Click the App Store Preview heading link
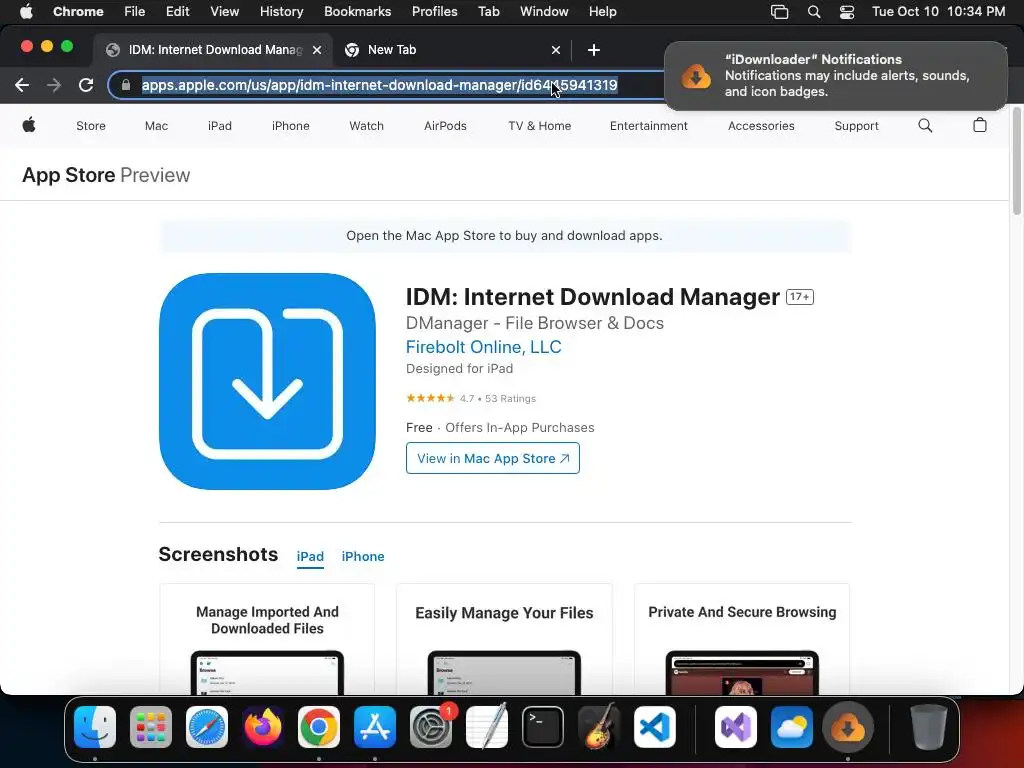Image resolution: width=1024 pixels, height=768 pixels. pyautogui.click(x=106, y=175)
